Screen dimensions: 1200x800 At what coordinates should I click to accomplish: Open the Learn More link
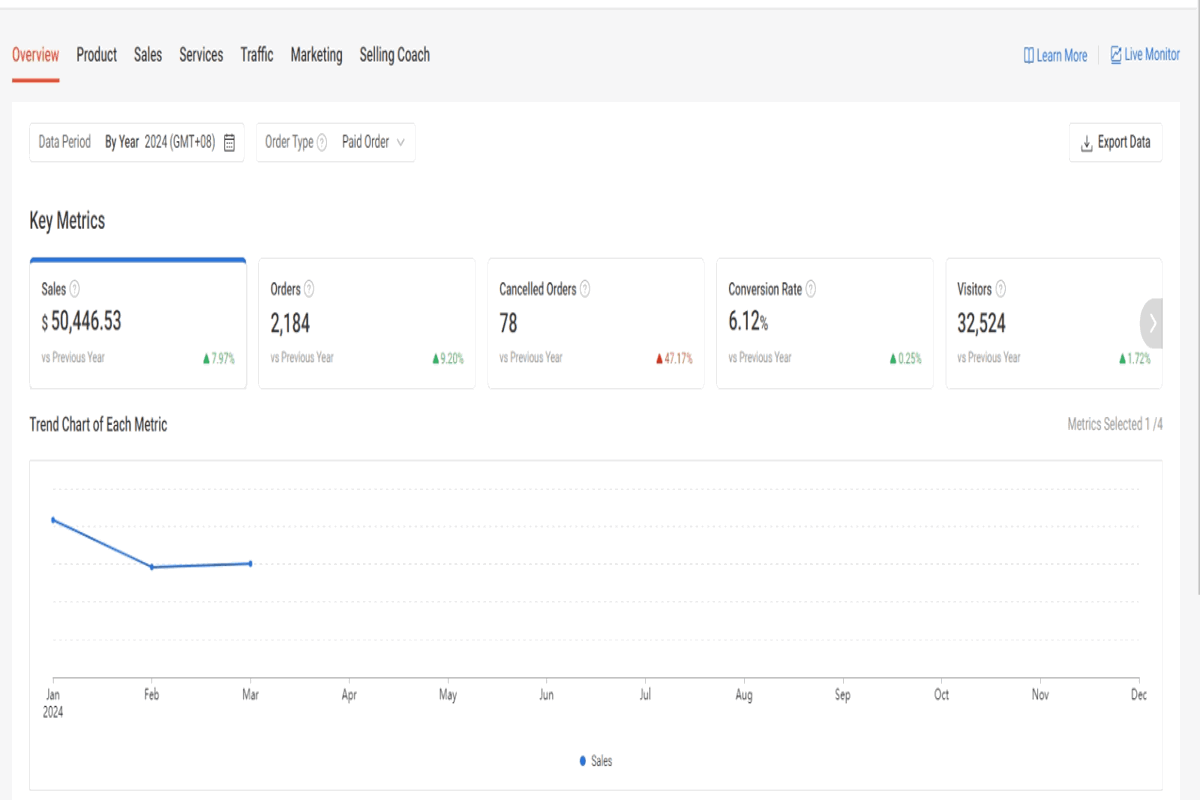point(1055,56)
